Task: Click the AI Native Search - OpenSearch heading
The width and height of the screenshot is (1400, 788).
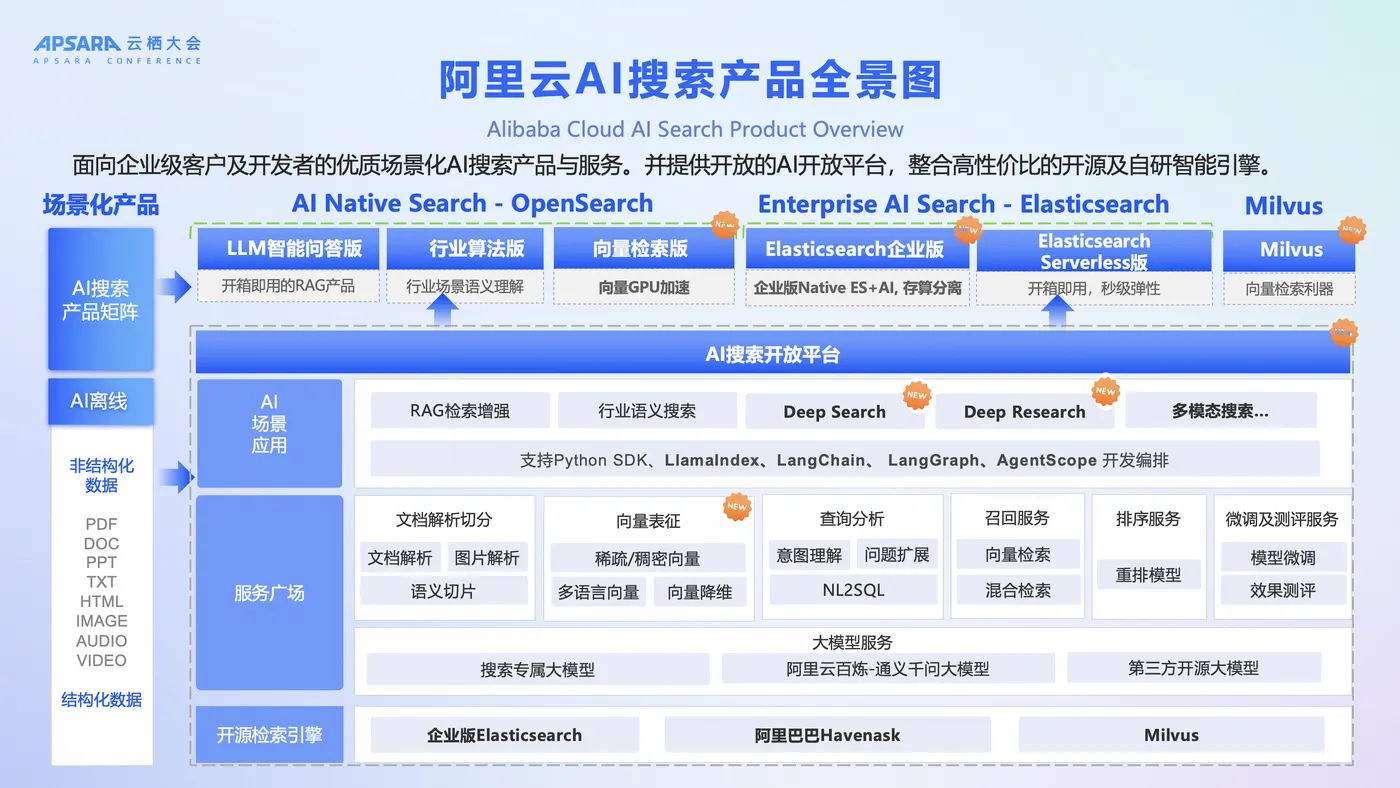Action: 472,204
